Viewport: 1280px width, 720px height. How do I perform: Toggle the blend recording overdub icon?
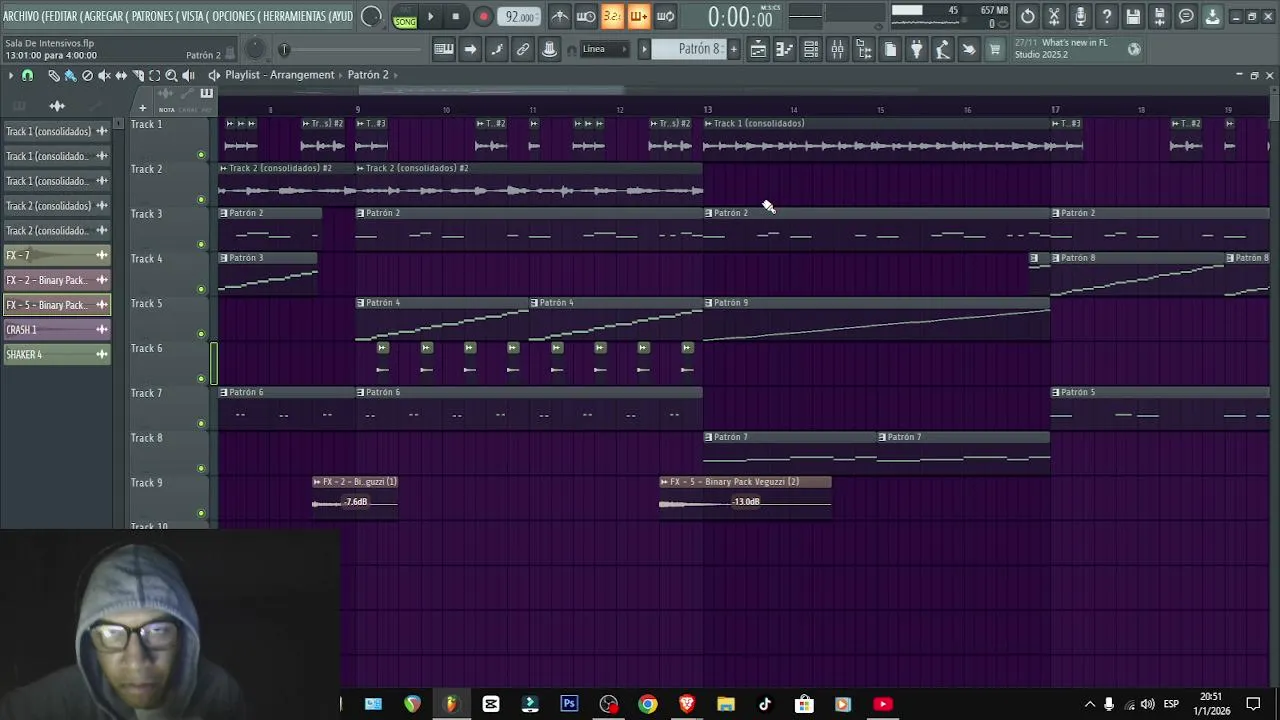click(638, 17)
